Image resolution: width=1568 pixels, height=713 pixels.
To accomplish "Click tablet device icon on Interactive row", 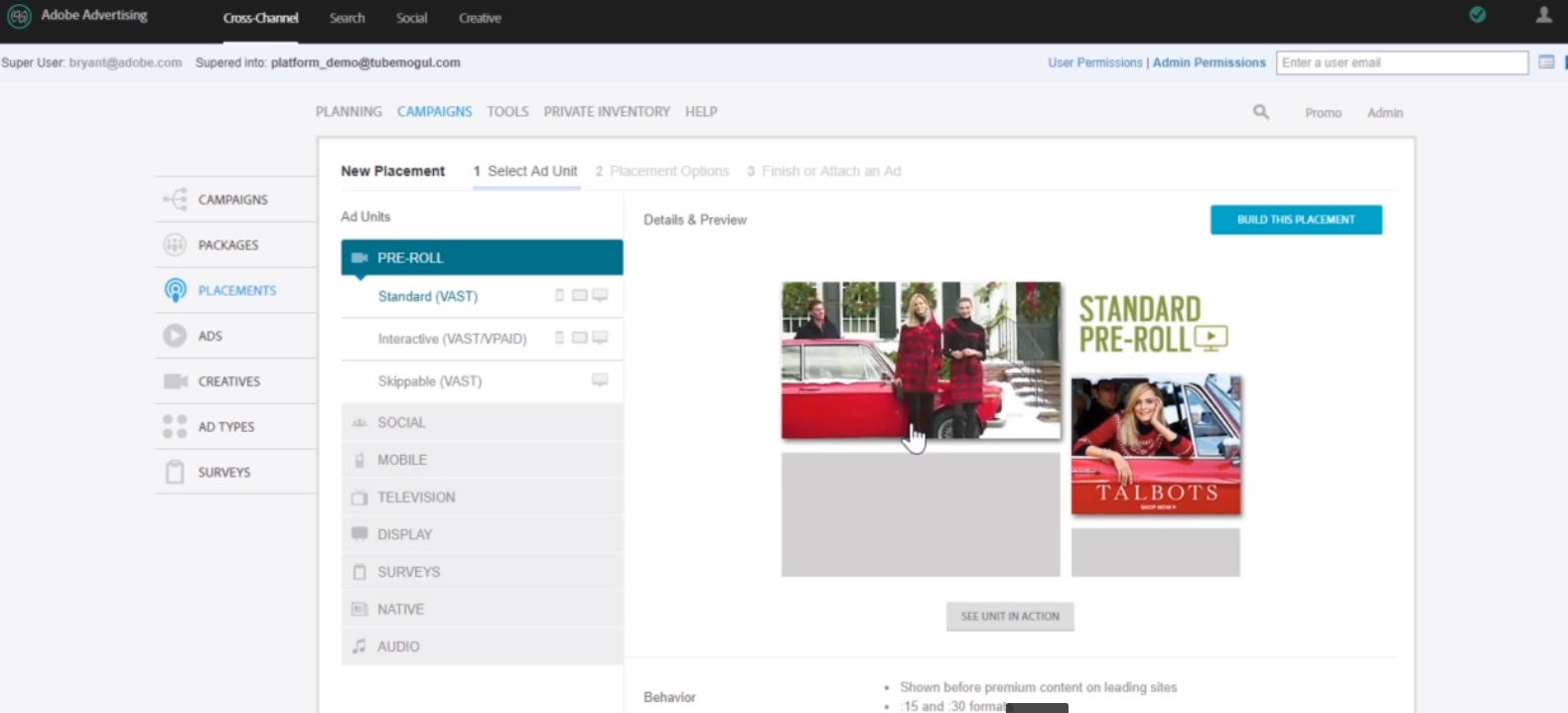I will coord(580,338).
